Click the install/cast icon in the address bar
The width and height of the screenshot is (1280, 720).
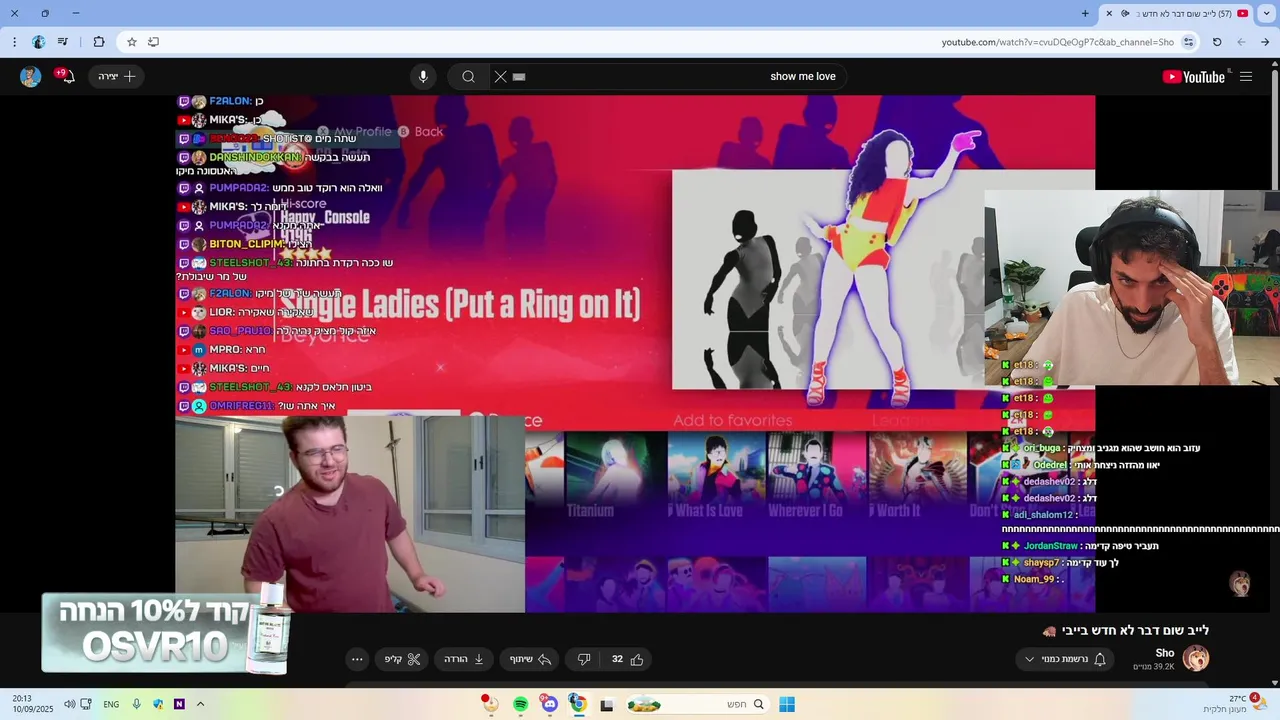[x=153, y=42]
